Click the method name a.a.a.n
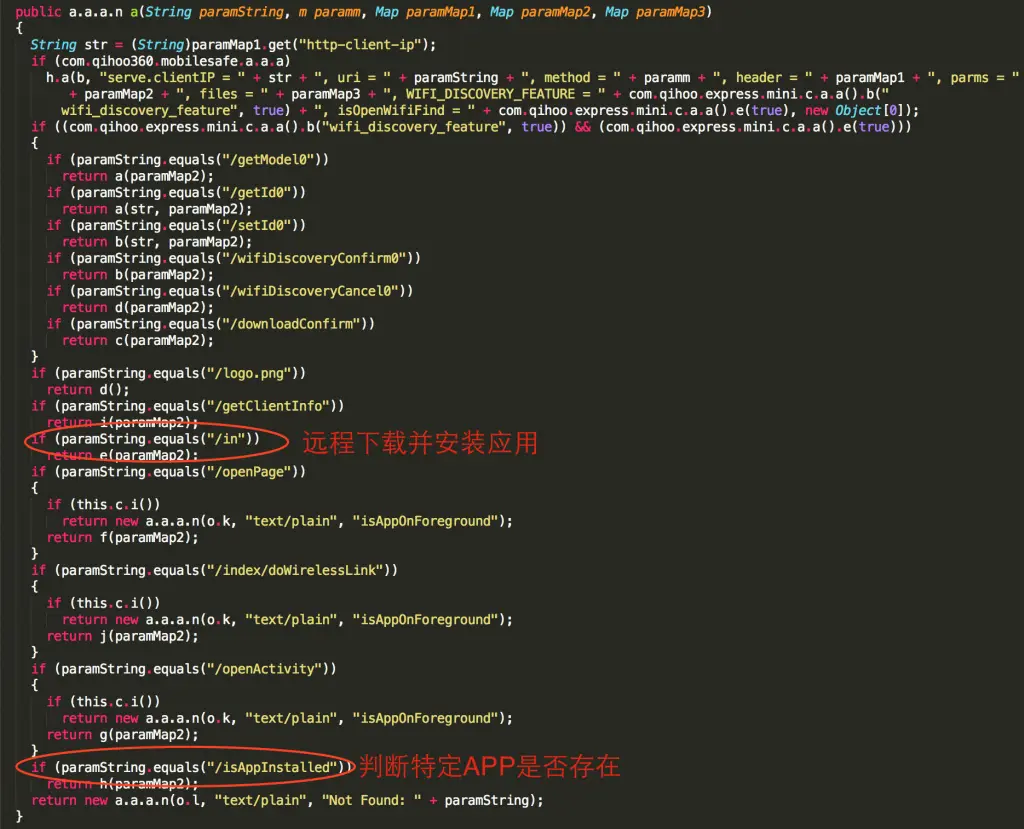 click(96, 11)
